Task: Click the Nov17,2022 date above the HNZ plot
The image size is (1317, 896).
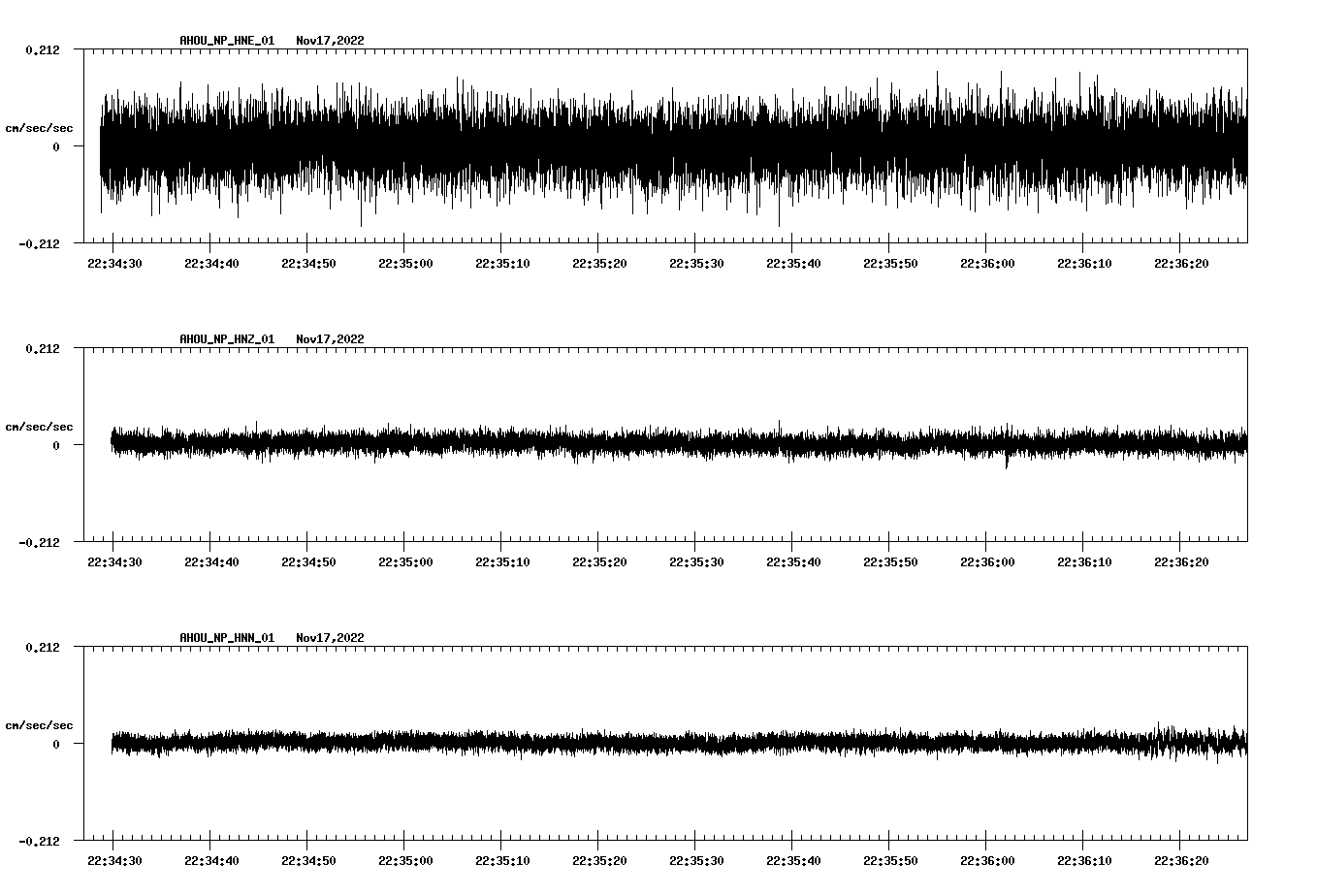Action: (x=331, y=339)
